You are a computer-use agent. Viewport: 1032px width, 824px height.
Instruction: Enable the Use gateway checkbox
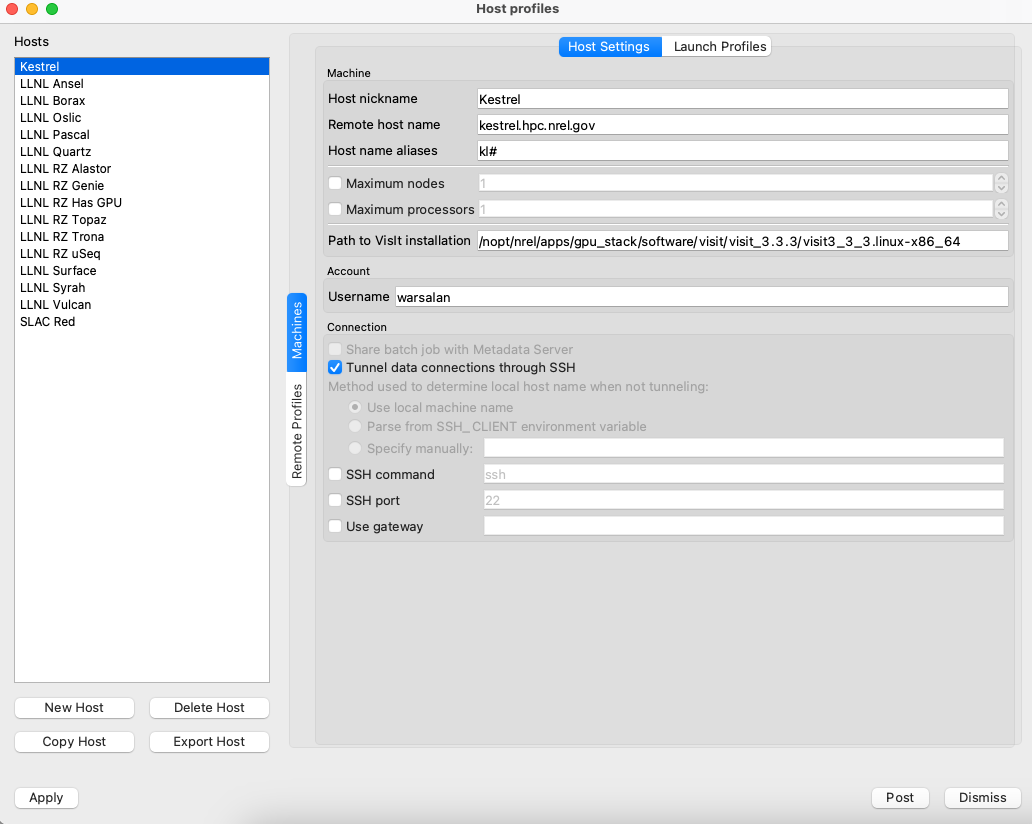pos(335,527)
